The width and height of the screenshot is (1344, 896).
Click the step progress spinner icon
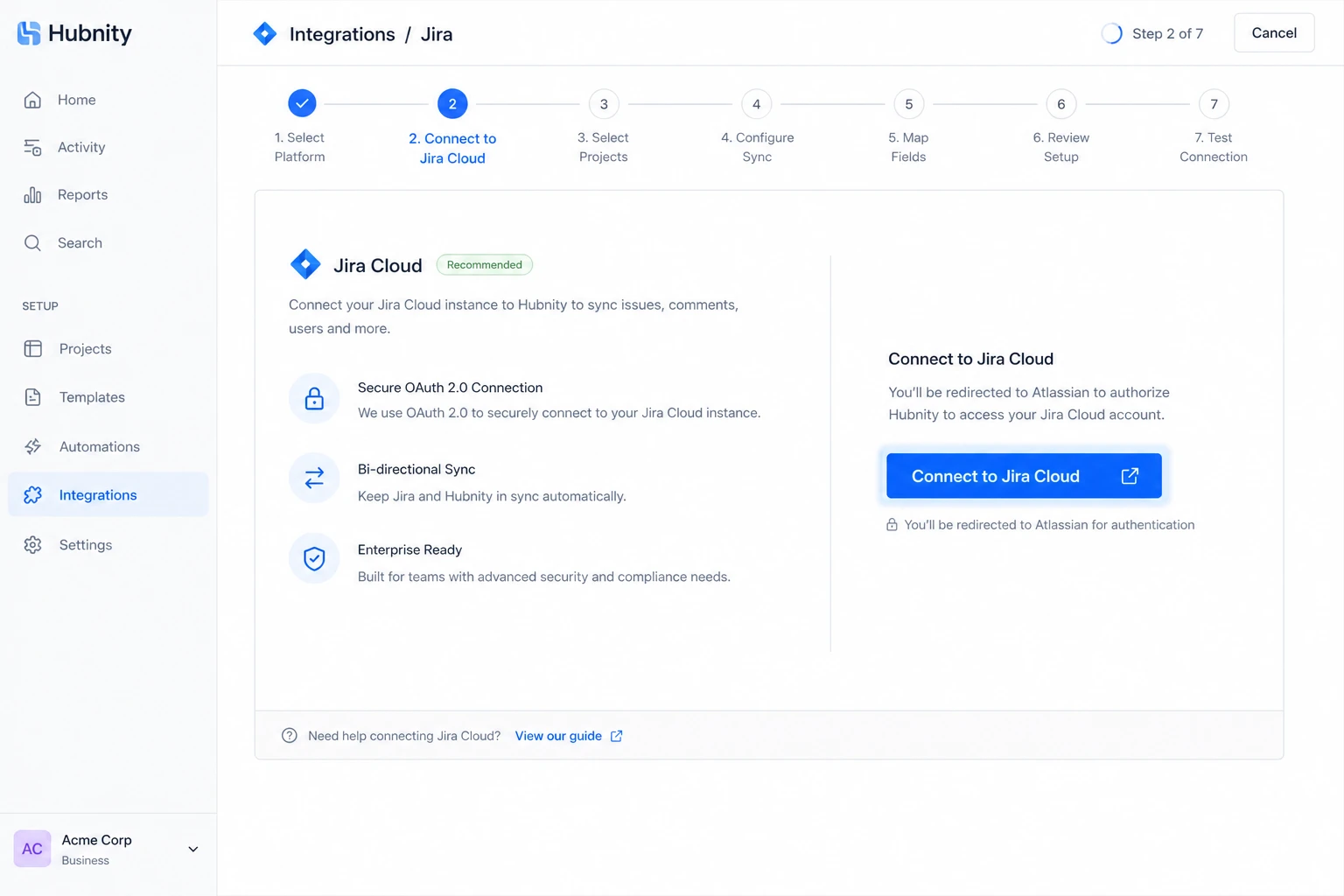1111,33
